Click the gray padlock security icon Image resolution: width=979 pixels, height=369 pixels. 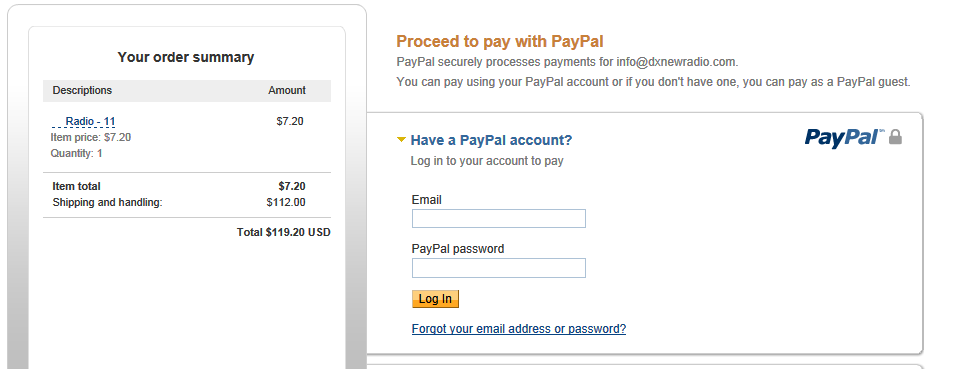tap(895, 137)
